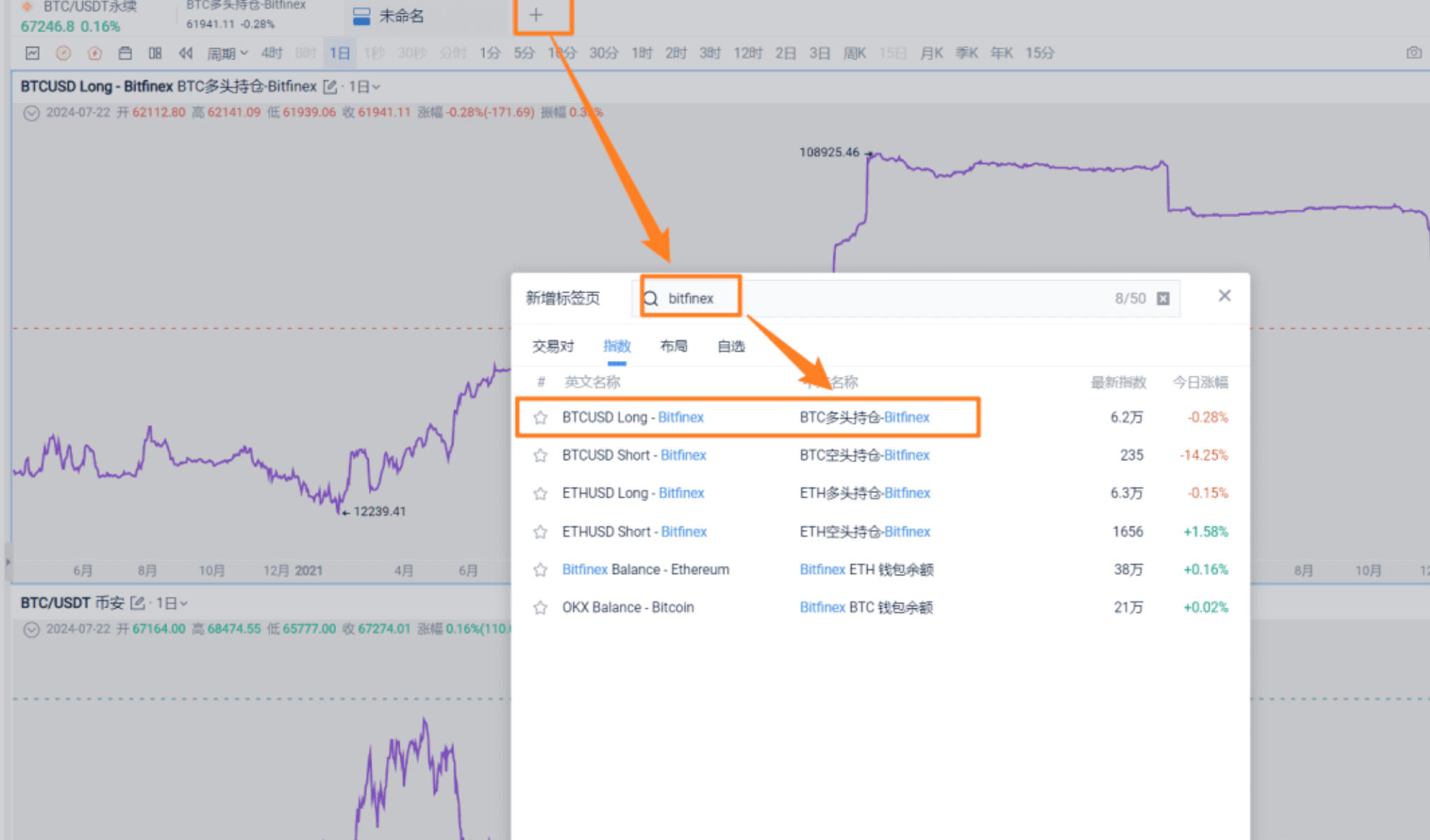Screen dimensions: 1430x840
Task: Set timeframe to 1分
Action: (x=490, y=53)
